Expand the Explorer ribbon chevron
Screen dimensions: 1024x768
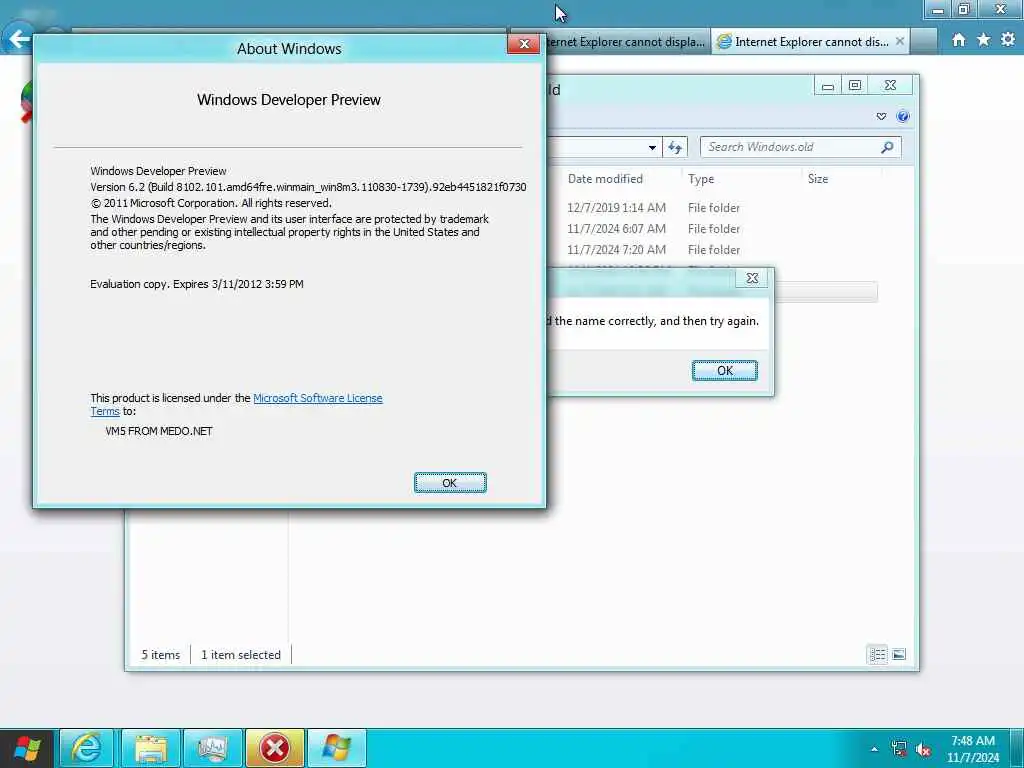[x=881, y=116]
